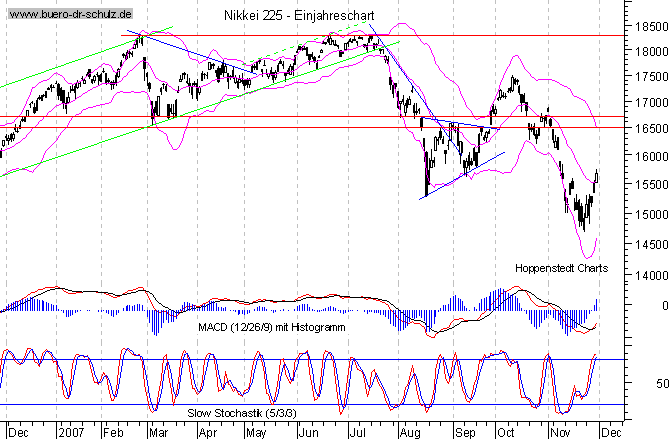Click the 2007 year marker on time axis

coord(72,434)
